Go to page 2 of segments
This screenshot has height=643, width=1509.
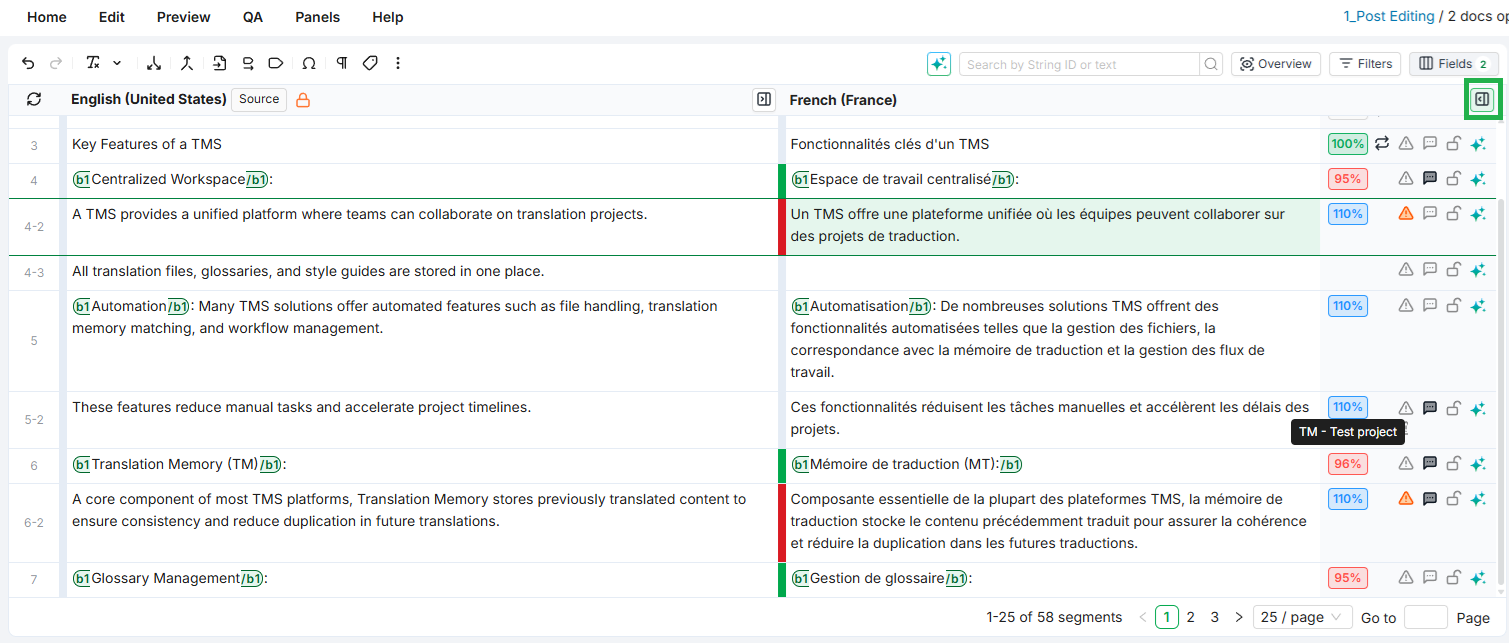coord(1190,618)
